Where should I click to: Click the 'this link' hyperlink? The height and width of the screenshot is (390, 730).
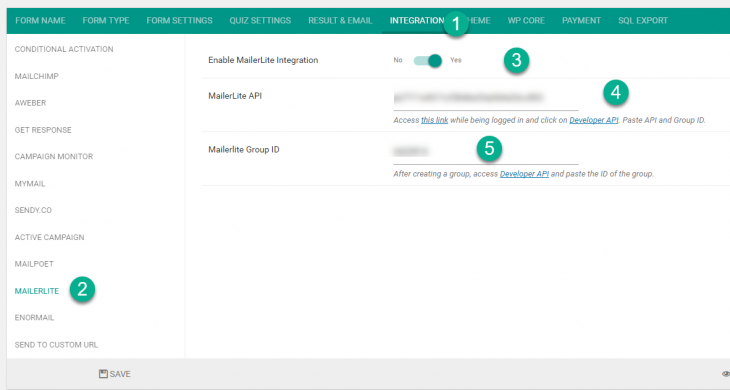click(x=434, y=120)
